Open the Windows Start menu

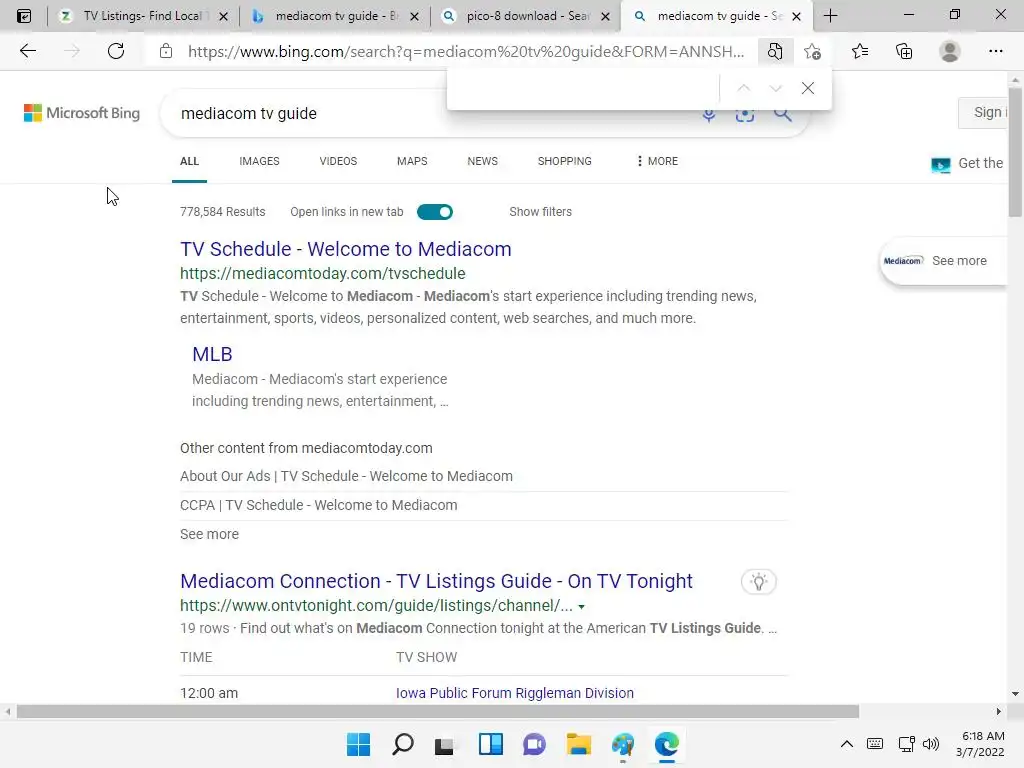pyautogui.click(x=359, y=744)
